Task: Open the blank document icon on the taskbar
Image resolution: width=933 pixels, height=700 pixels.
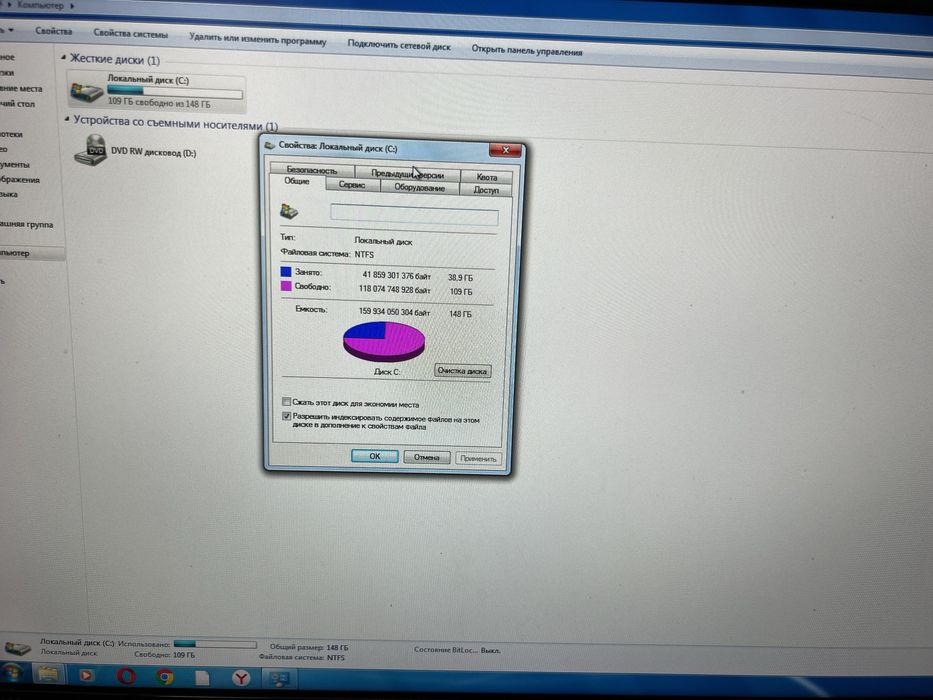Action: tap(202, 677)
